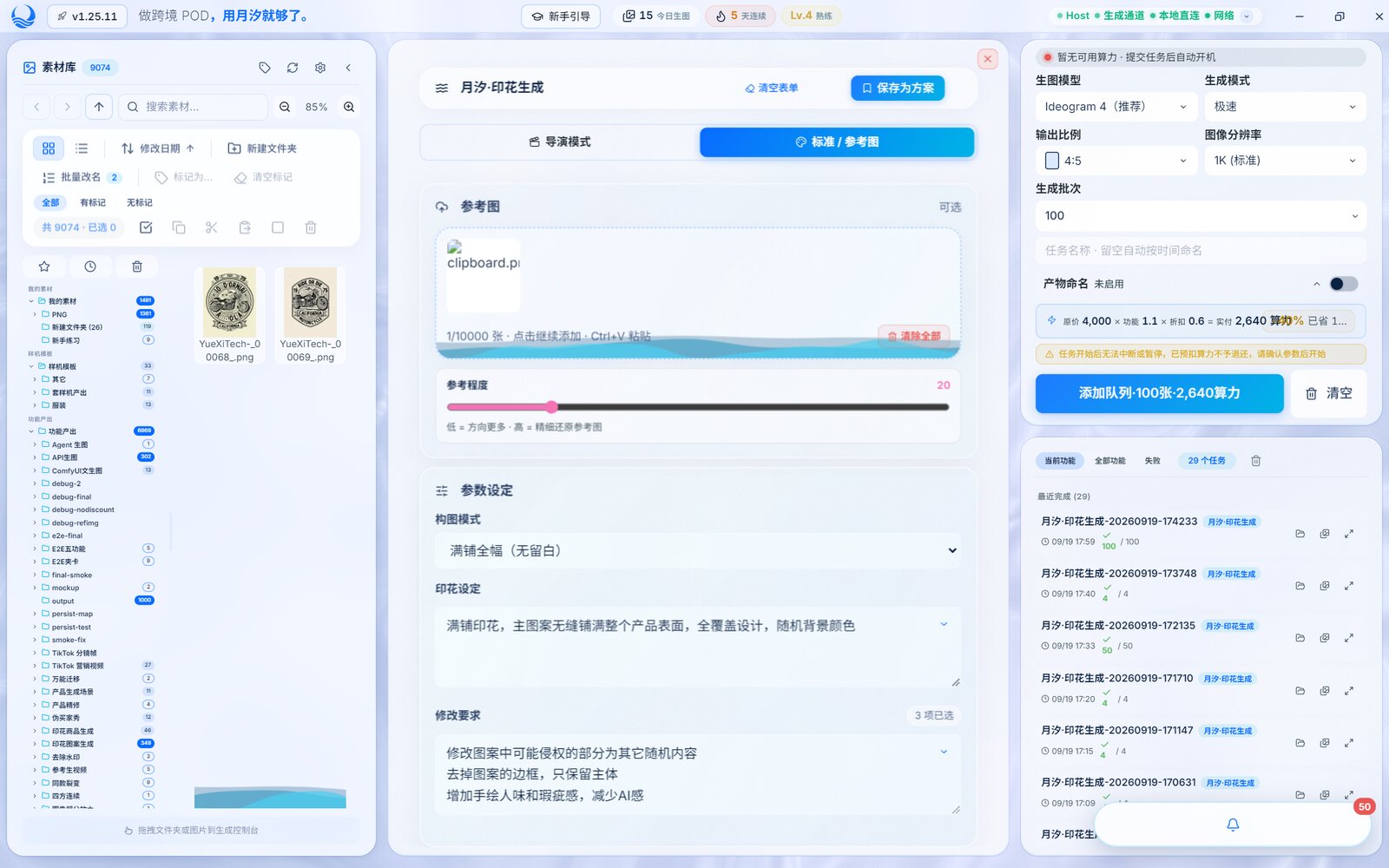Open the trash bin above the folder tree
This screenshot has height=868, width=1389.
(137, 266)
